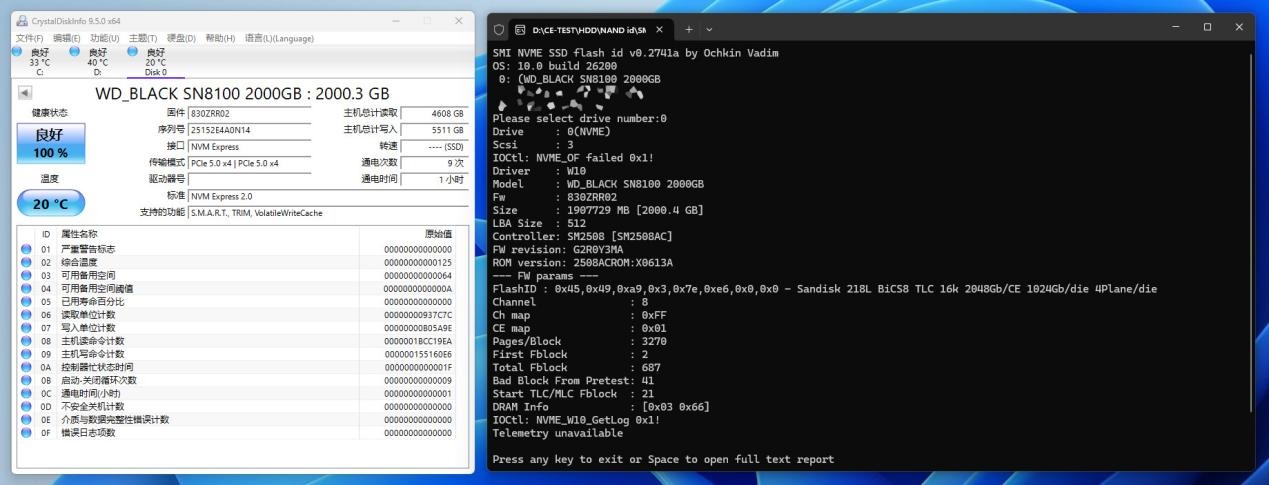Click the status icon of attribute 02 综合温度
The width and height of the screenshot is (1269, 485).
(x=27, y=262)
